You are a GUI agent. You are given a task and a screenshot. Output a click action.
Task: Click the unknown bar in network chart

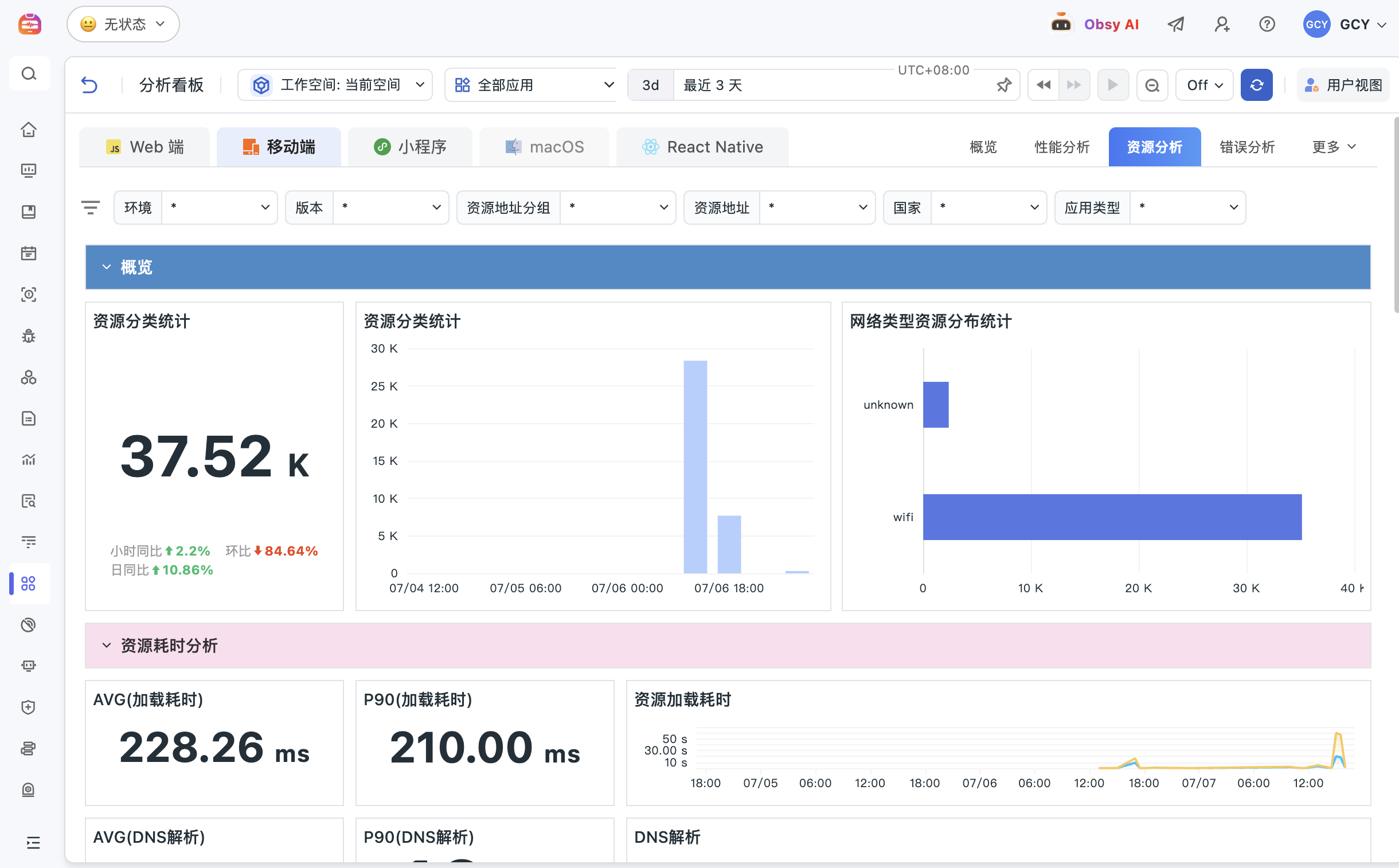coord(935,405)
